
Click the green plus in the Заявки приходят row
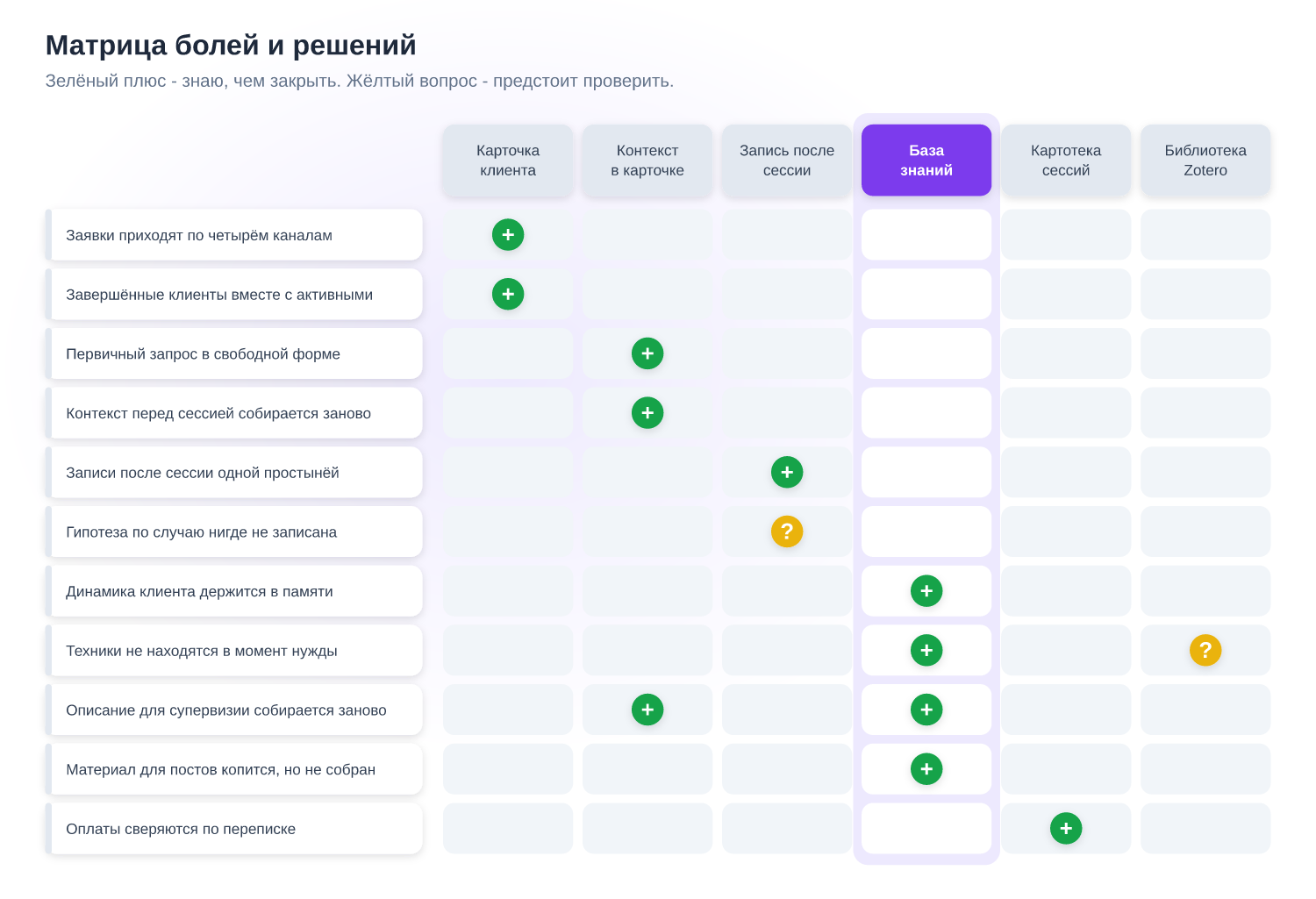coord(508,235)
